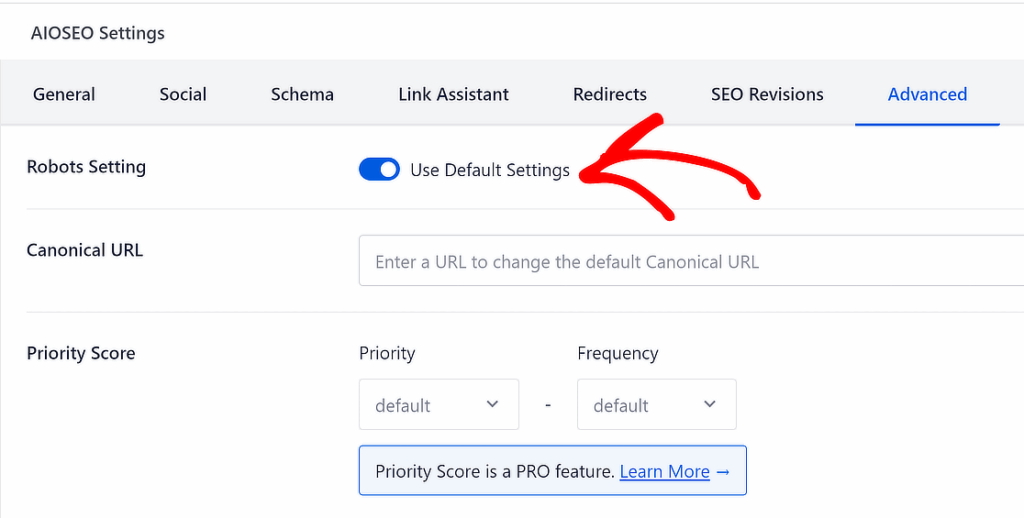Click the Use Default Settings label
1024x518 pixels.
click(x=490, y=170)
